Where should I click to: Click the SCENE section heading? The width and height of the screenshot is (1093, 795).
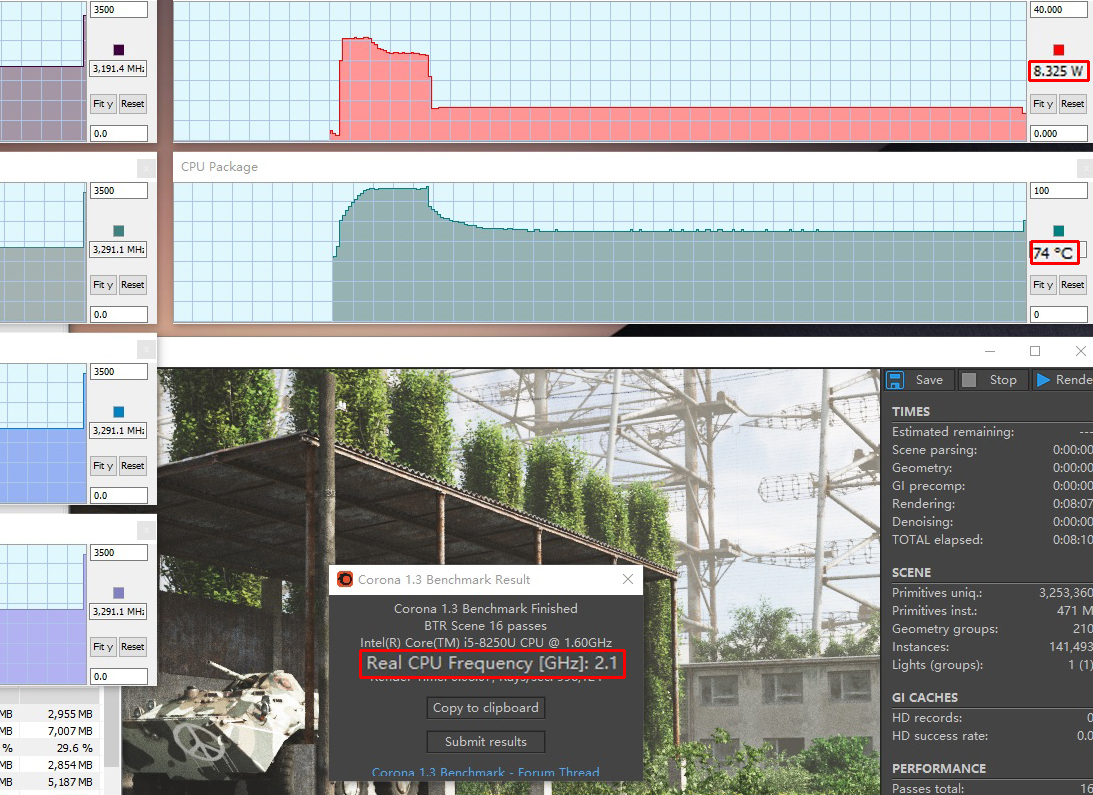pos(911,573)
